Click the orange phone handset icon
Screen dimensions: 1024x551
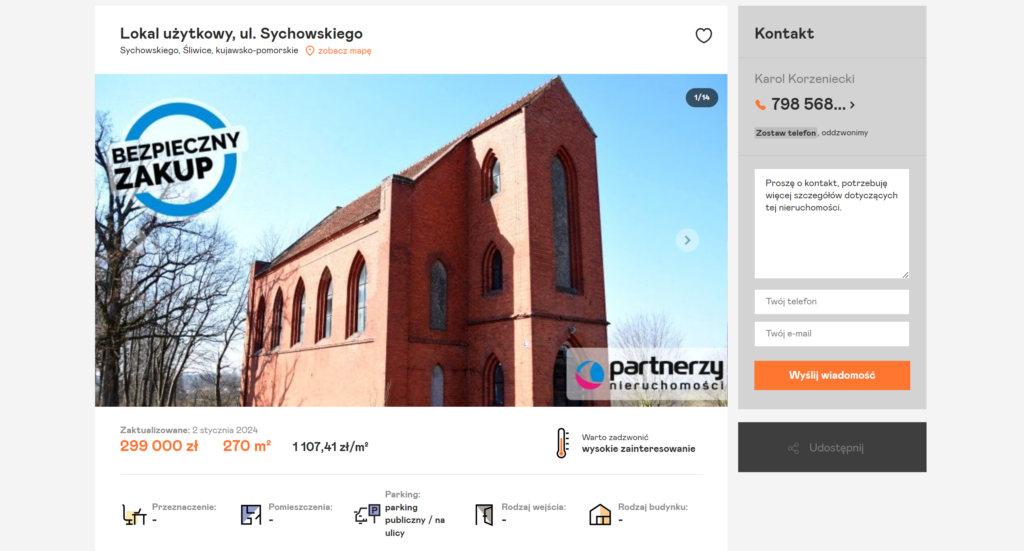761,105
